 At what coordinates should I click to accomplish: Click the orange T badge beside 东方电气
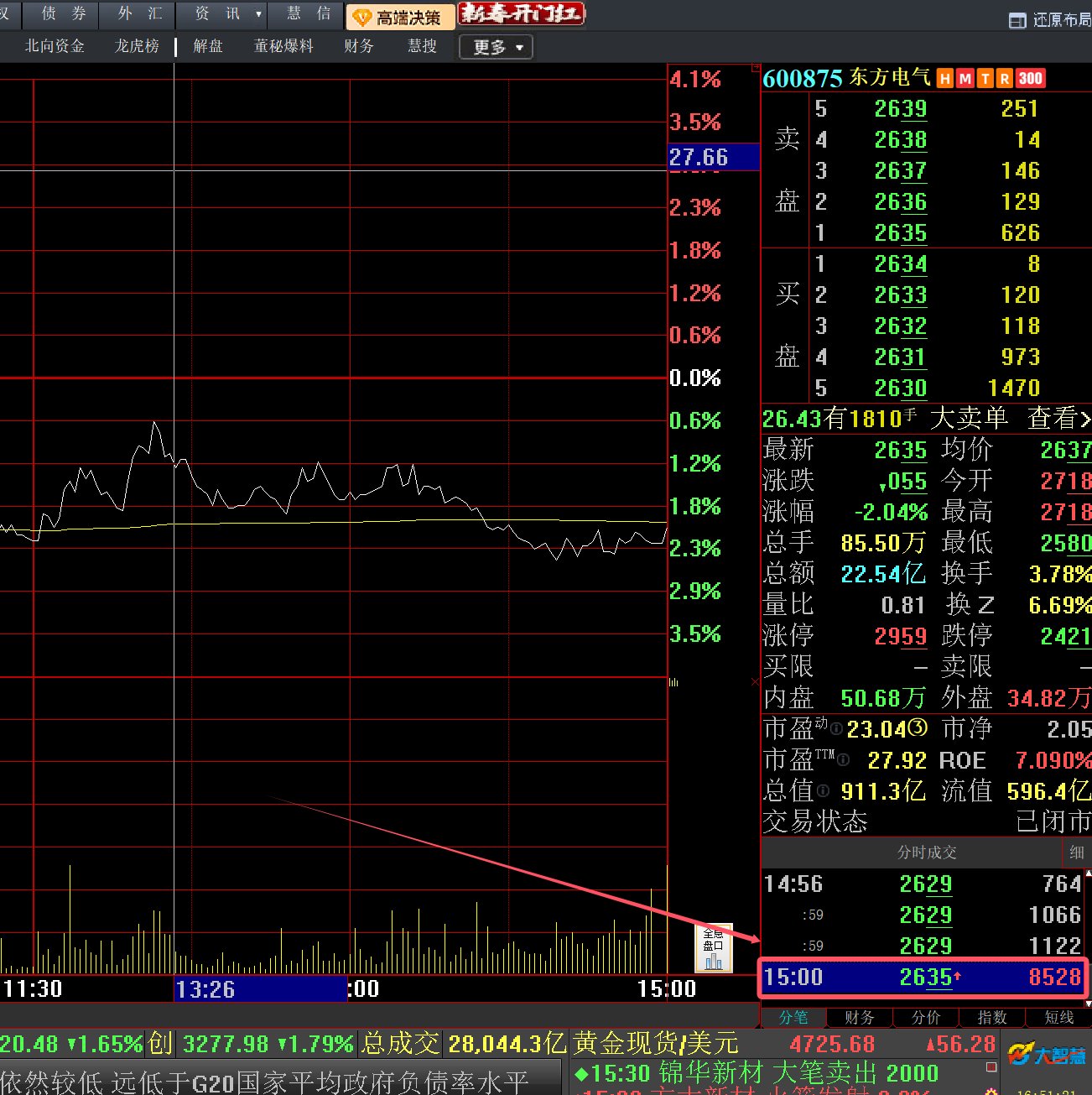(985, 79)
